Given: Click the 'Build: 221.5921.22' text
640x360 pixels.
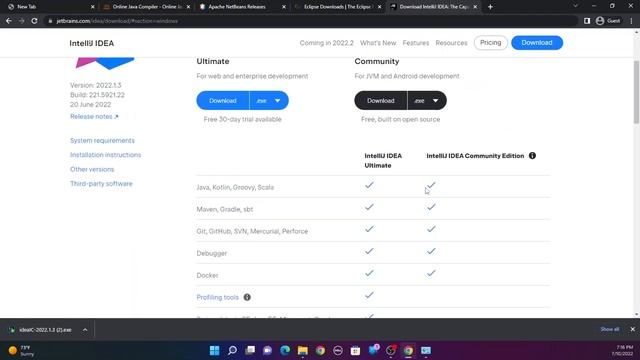Looking at the screenshot, I should 97,95.
